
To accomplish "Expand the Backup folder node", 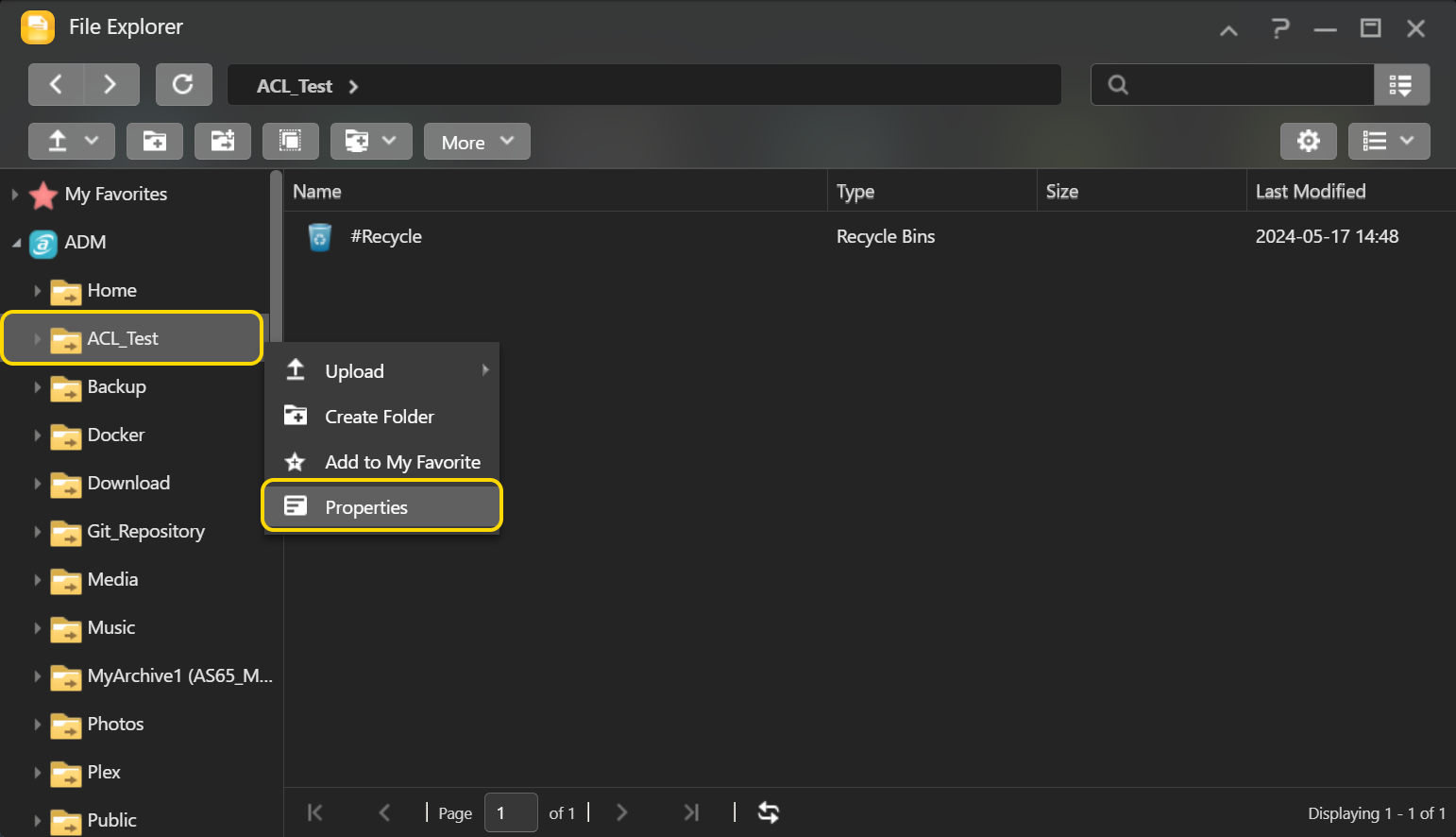I will pos(37,387).
